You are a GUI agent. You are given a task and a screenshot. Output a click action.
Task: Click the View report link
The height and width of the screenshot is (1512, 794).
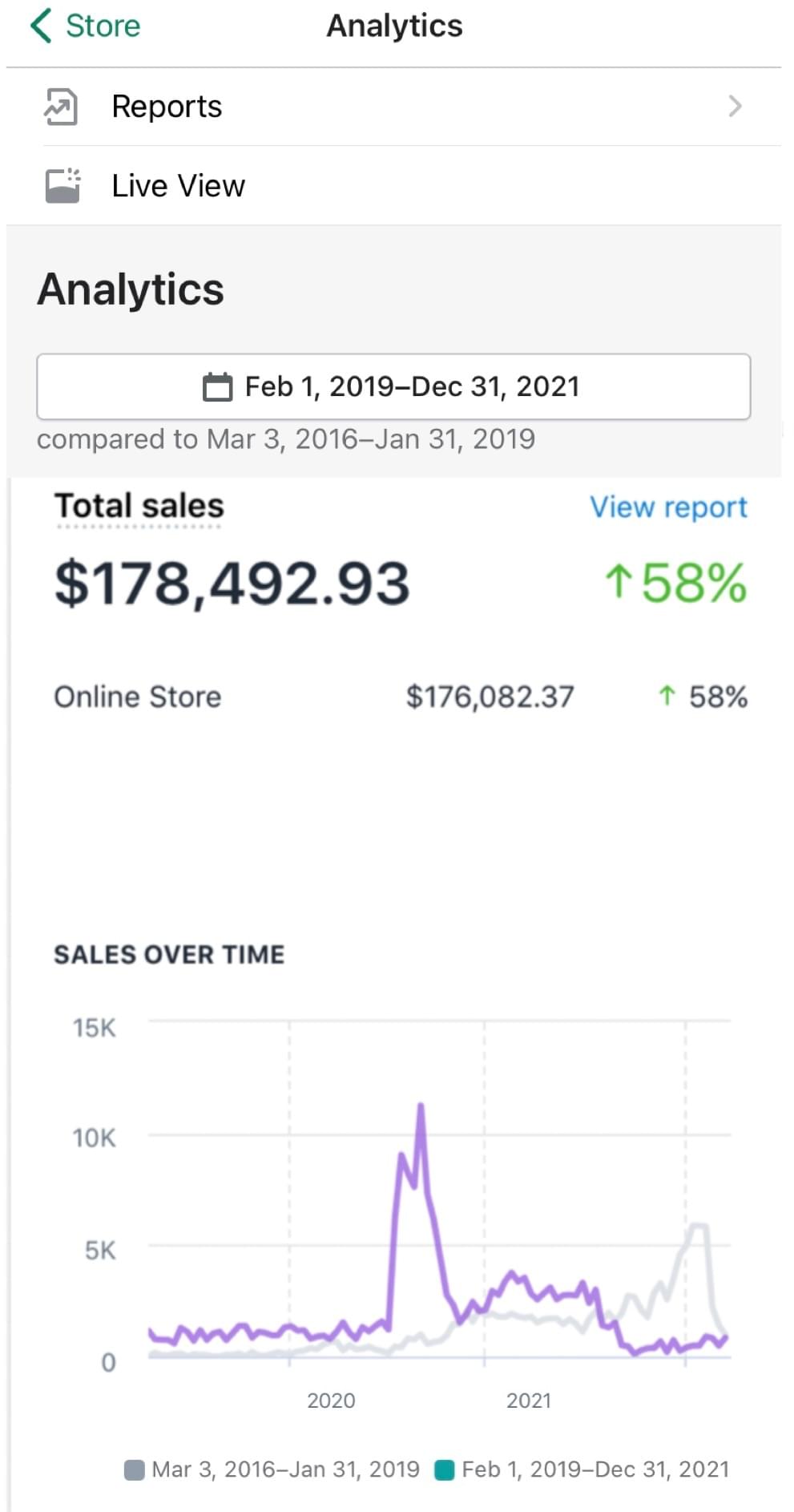coord(668,507)
